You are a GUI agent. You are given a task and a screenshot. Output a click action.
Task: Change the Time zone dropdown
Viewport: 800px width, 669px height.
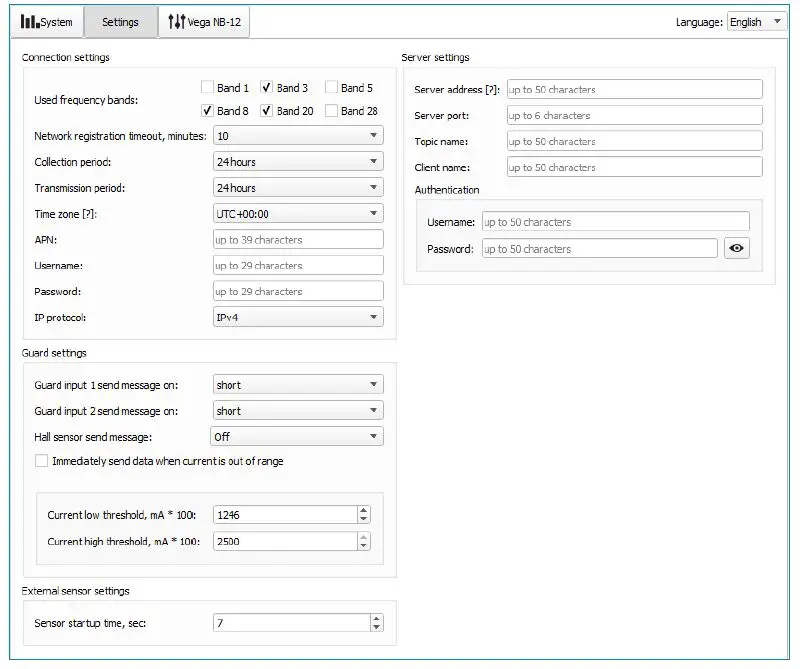click(x=298, y=214)
